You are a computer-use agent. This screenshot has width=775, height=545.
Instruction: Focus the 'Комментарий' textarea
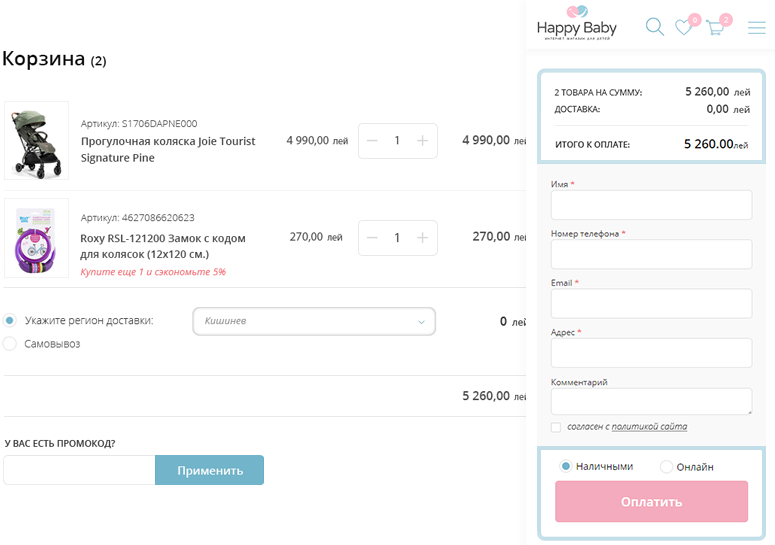click(x=651, y=401)
